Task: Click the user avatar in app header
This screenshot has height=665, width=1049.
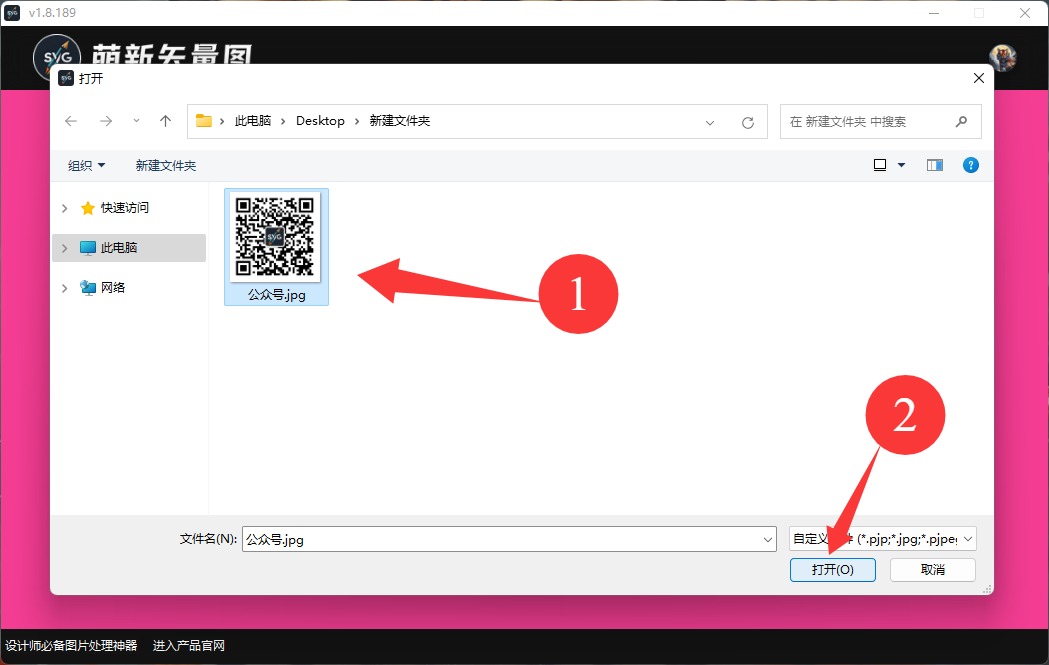Action: (x=1002, y=57)
